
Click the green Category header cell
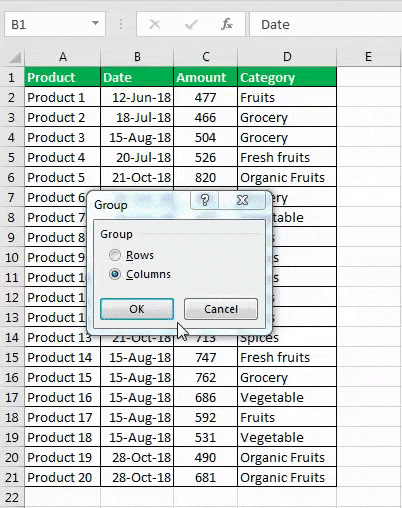[x=287, y=77]
